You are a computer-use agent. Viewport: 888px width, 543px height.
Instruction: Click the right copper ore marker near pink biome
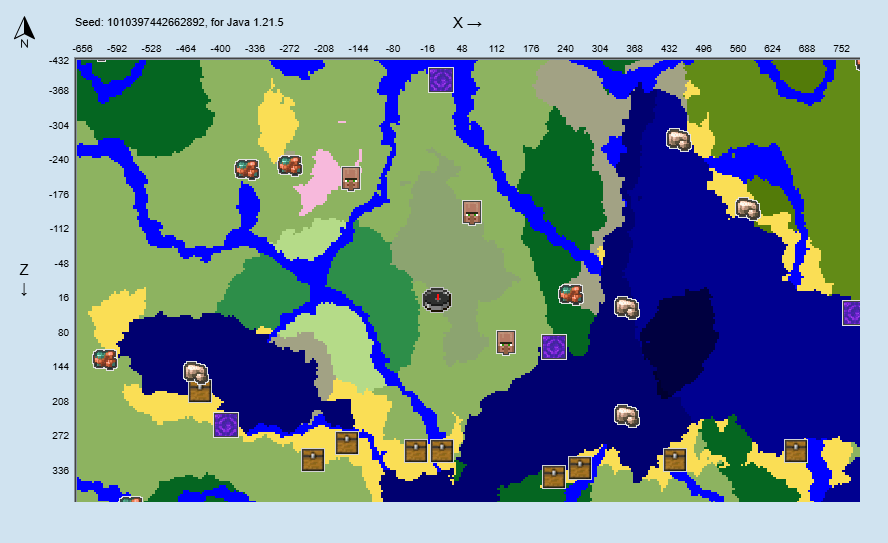[x=290, y=165]
